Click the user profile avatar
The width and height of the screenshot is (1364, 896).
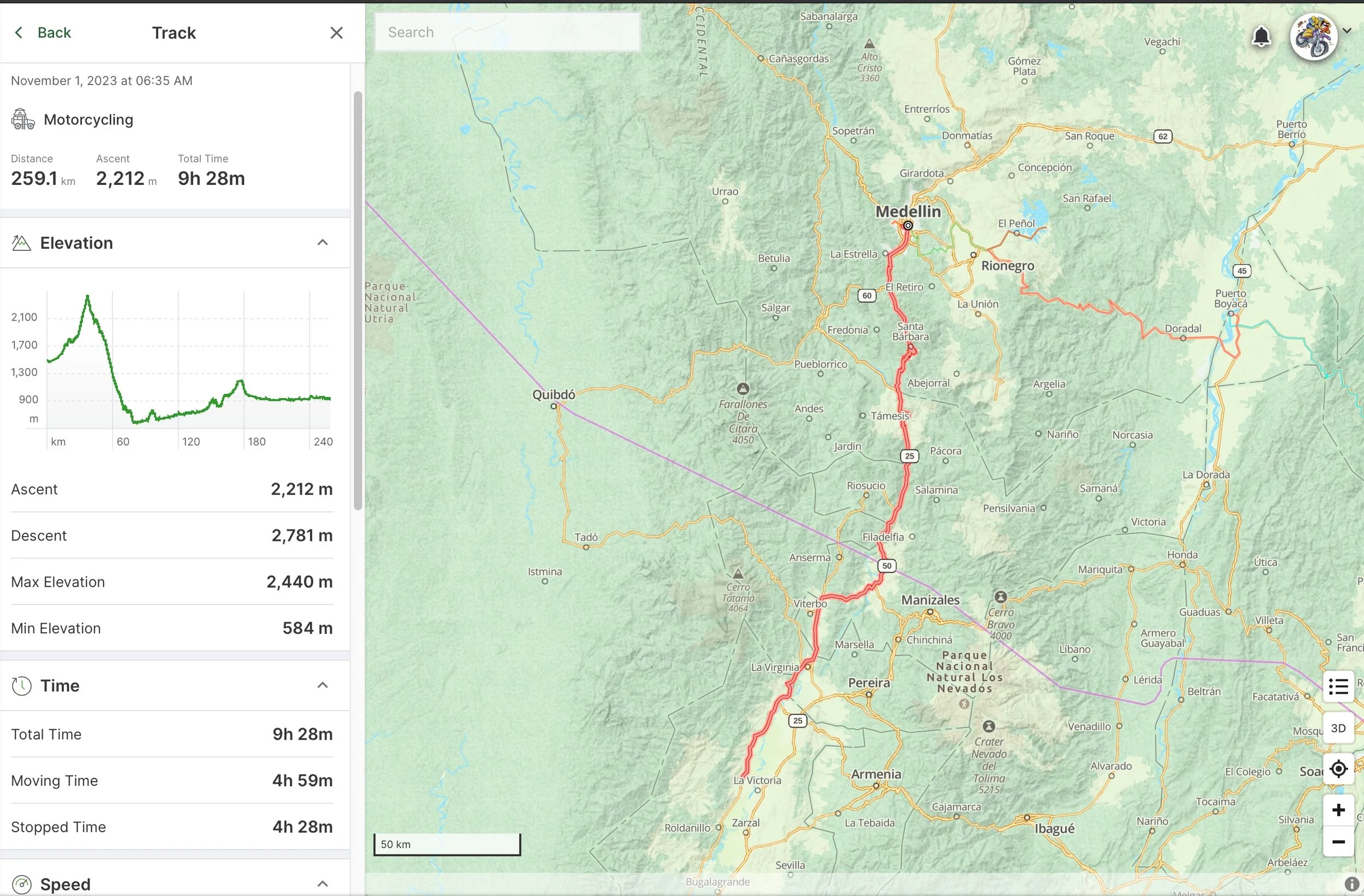[1313, 37]
